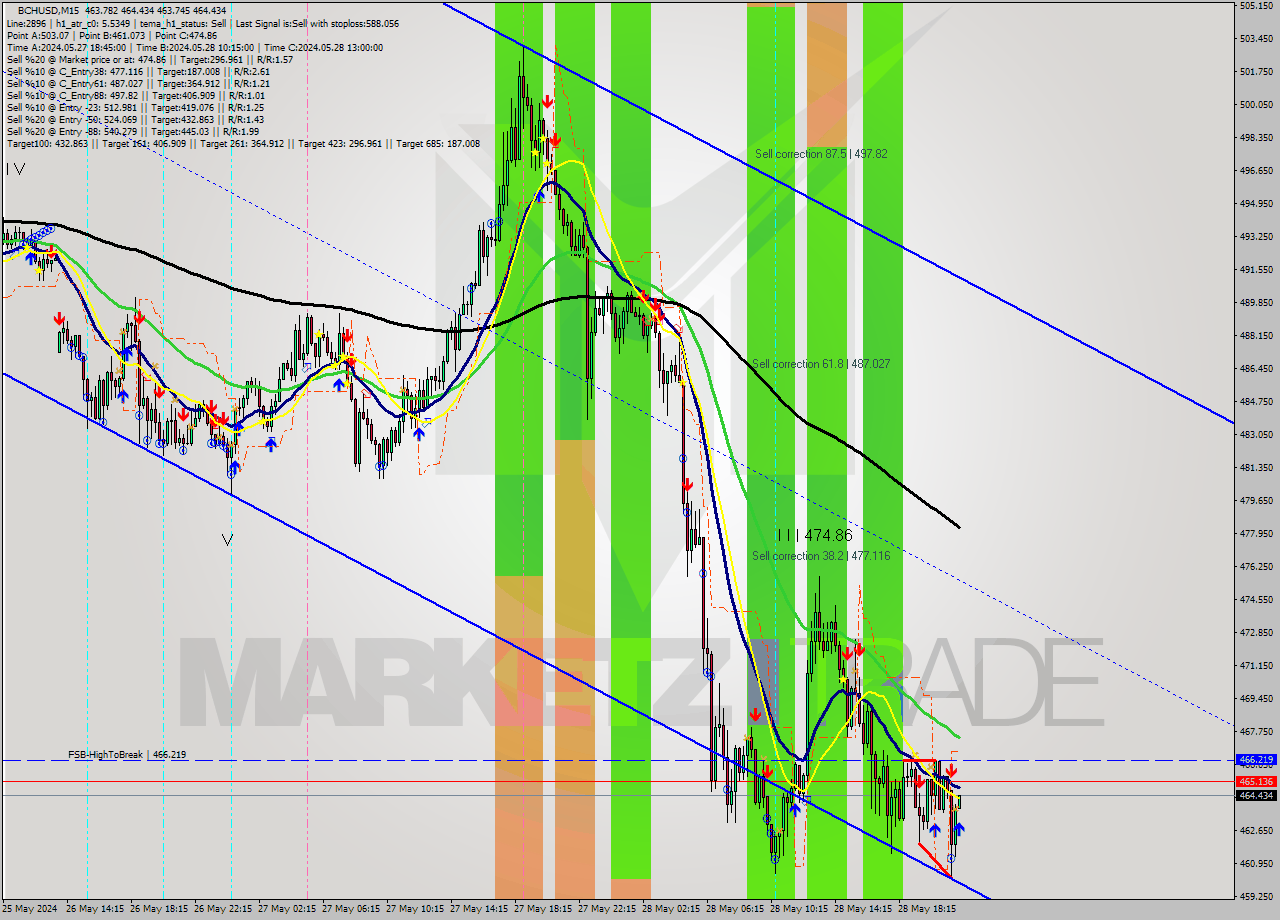The image size is (1280, 920).
Task: Click the '27 May 02:15' time label
Action: [287, 909]
